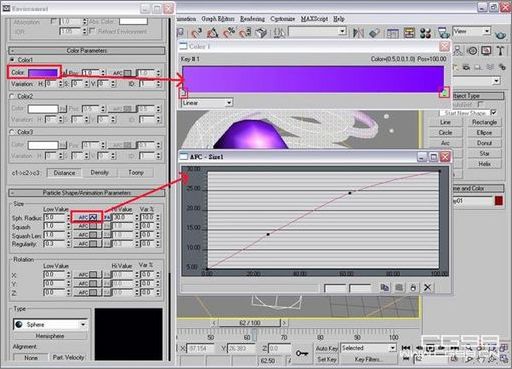Click the 62 / 100 time slider
This screenshot has height=369, width=512.
(250, 323)
